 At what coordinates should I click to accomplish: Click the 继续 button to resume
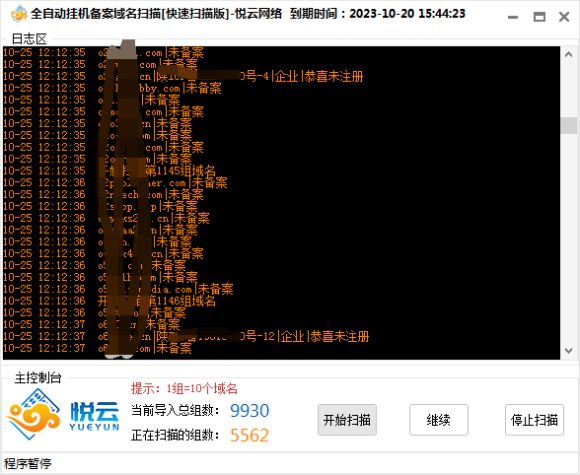click(x=439, y=420)
